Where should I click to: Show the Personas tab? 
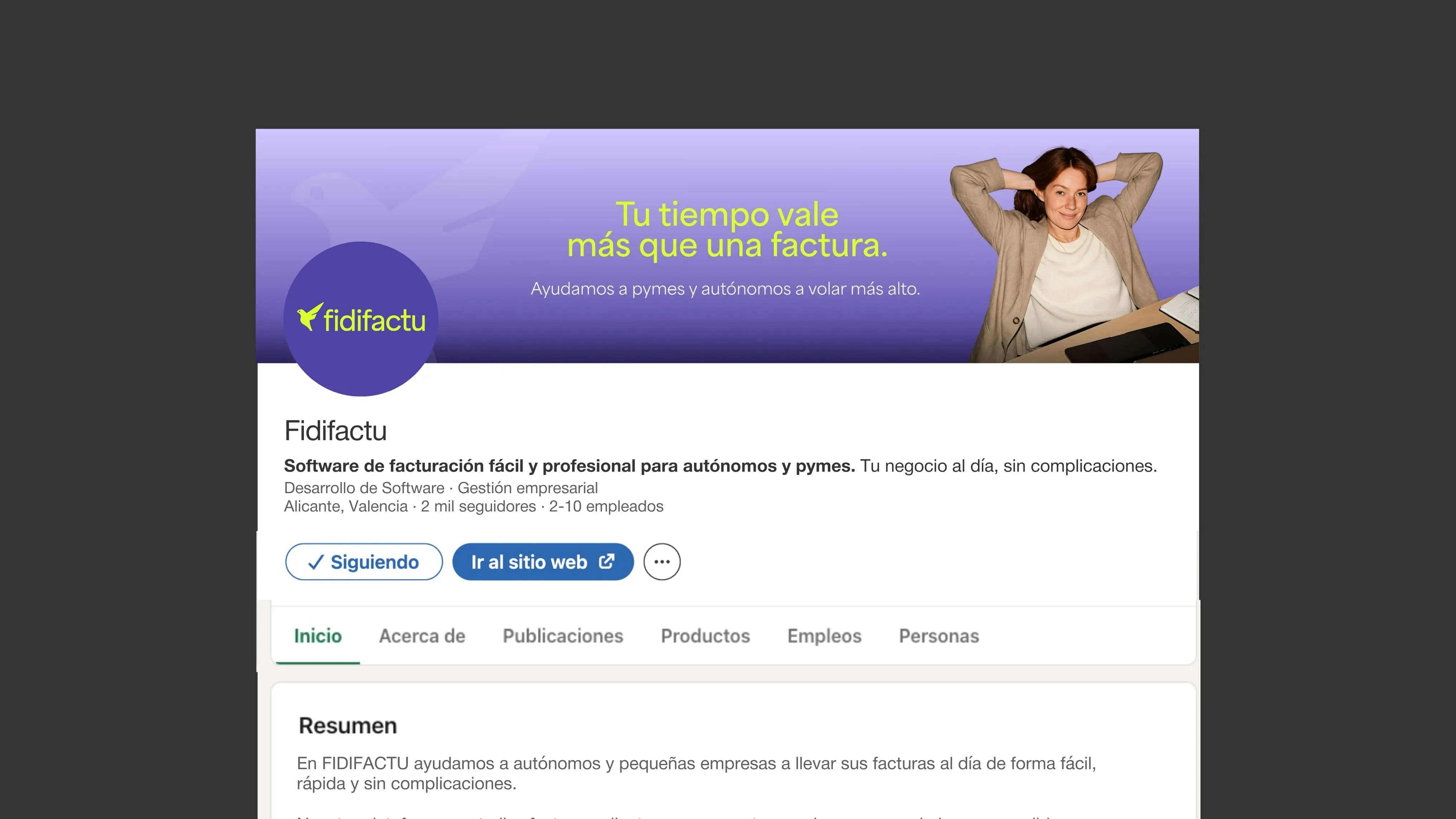[939, 636]
